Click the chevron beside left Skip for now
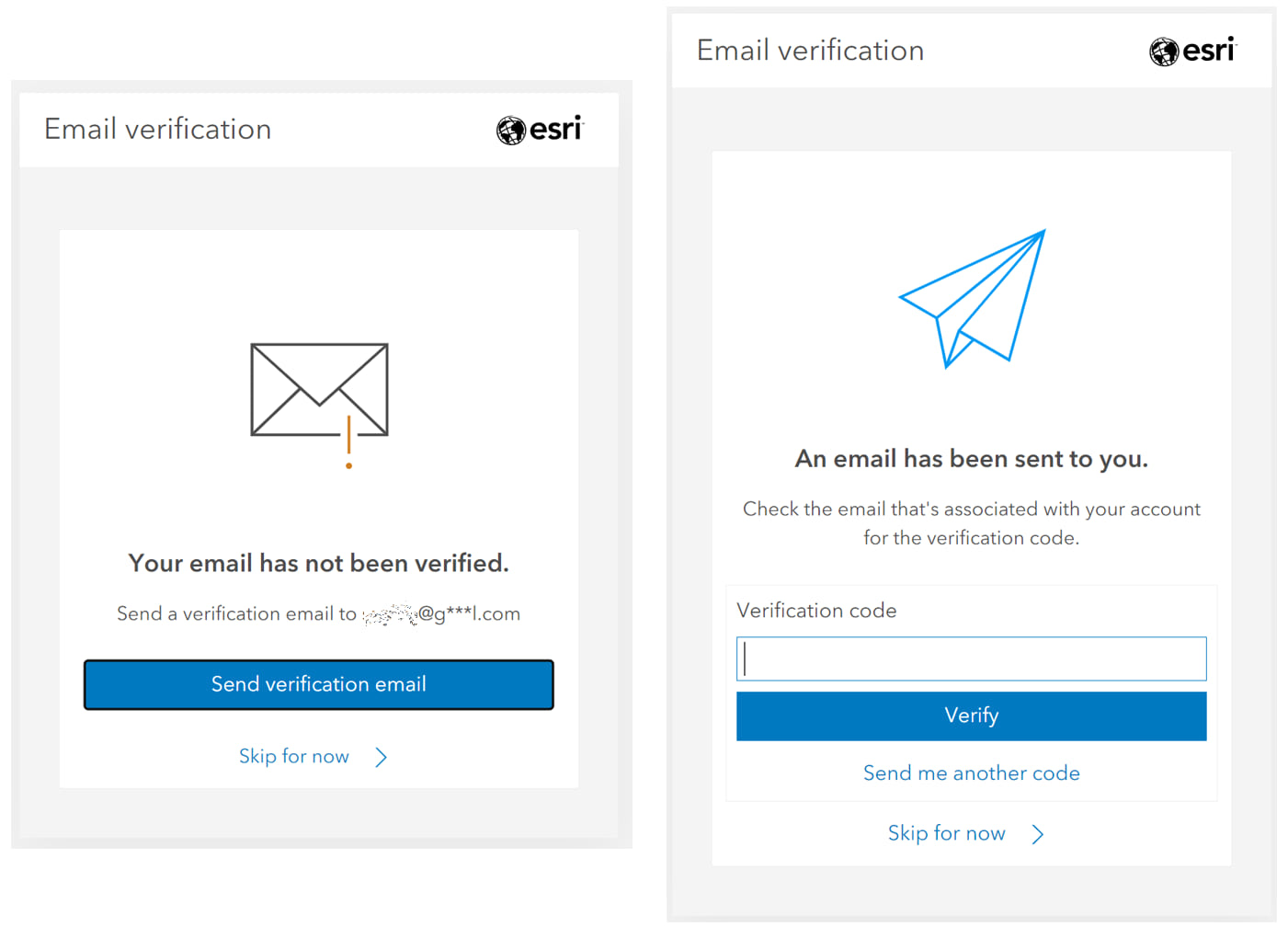 point(382,756)
